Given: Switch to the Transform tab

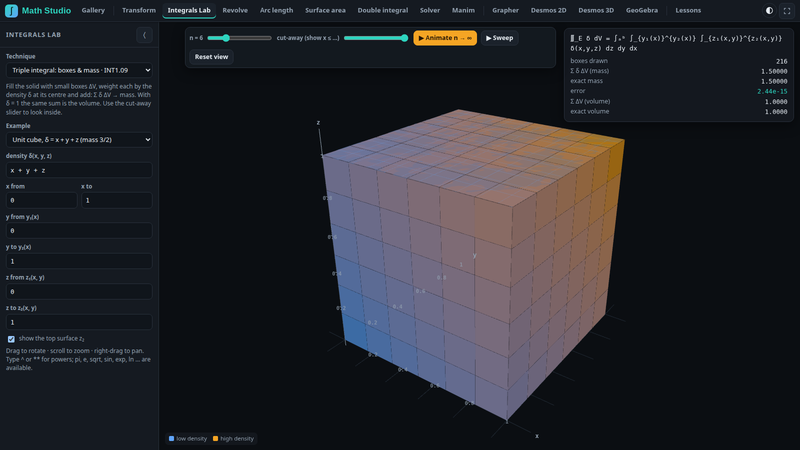Looking at the screenshot, I should coord(139,10).
